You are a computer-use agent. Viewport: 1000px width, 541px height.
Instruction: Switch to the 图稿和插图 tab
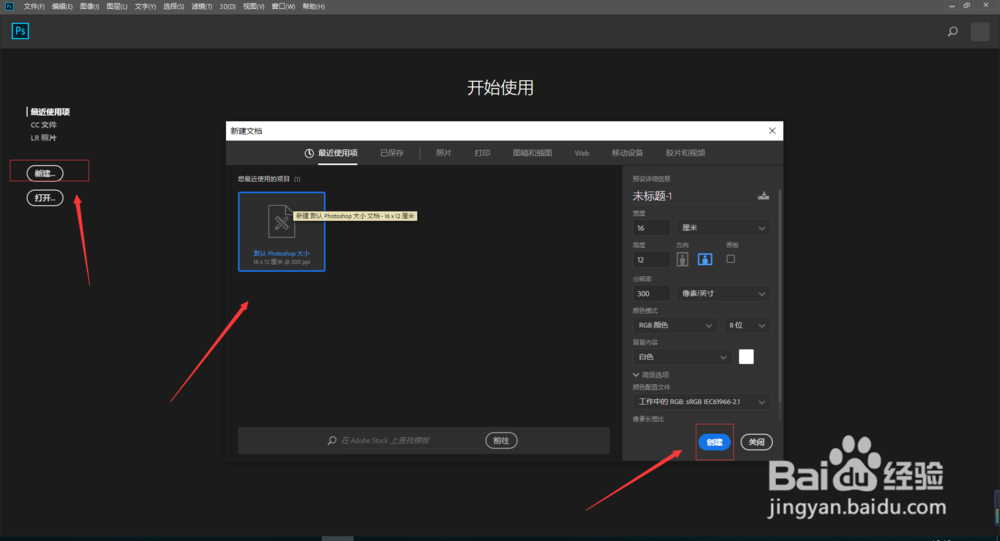[533, 153]
